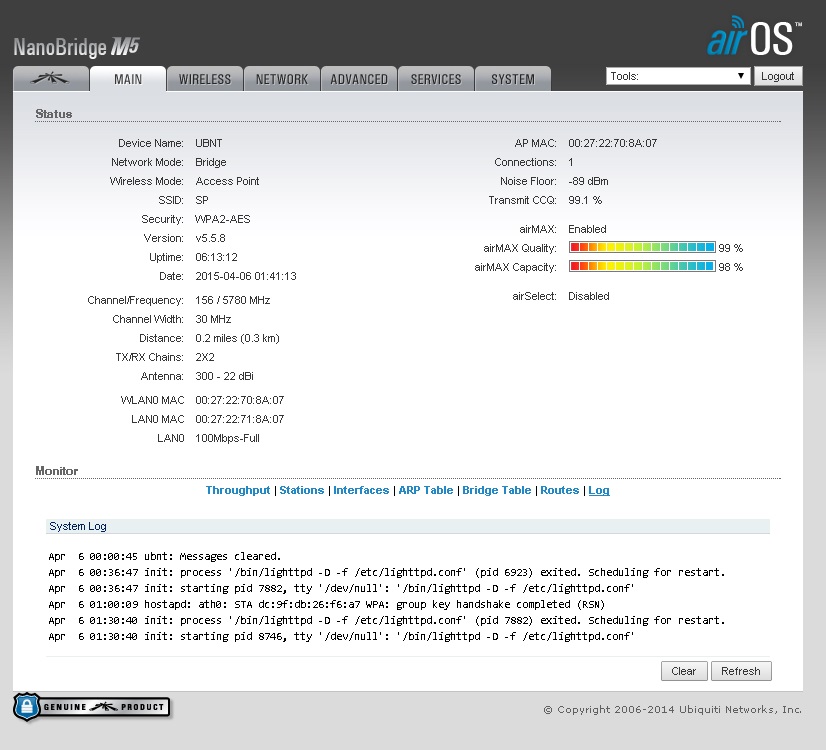
Task: Click the 'Messages cleared' log entry
Action: [165, 556]
